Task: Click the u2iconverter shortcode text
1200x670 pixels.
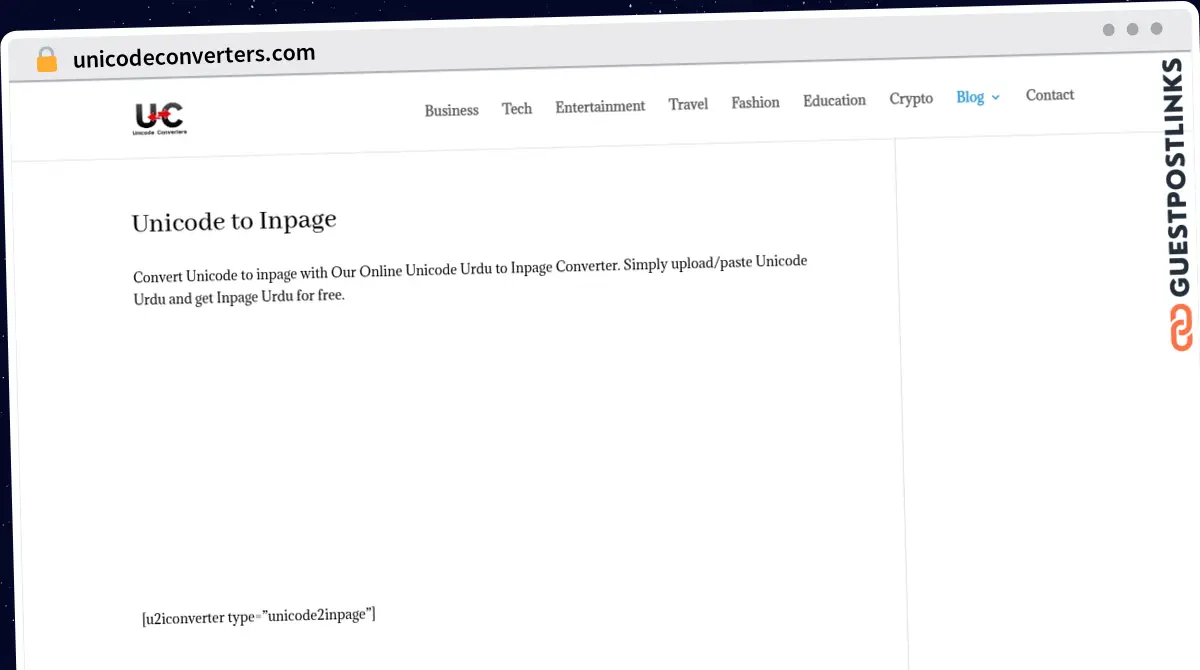Action: (x=258, y=616)
